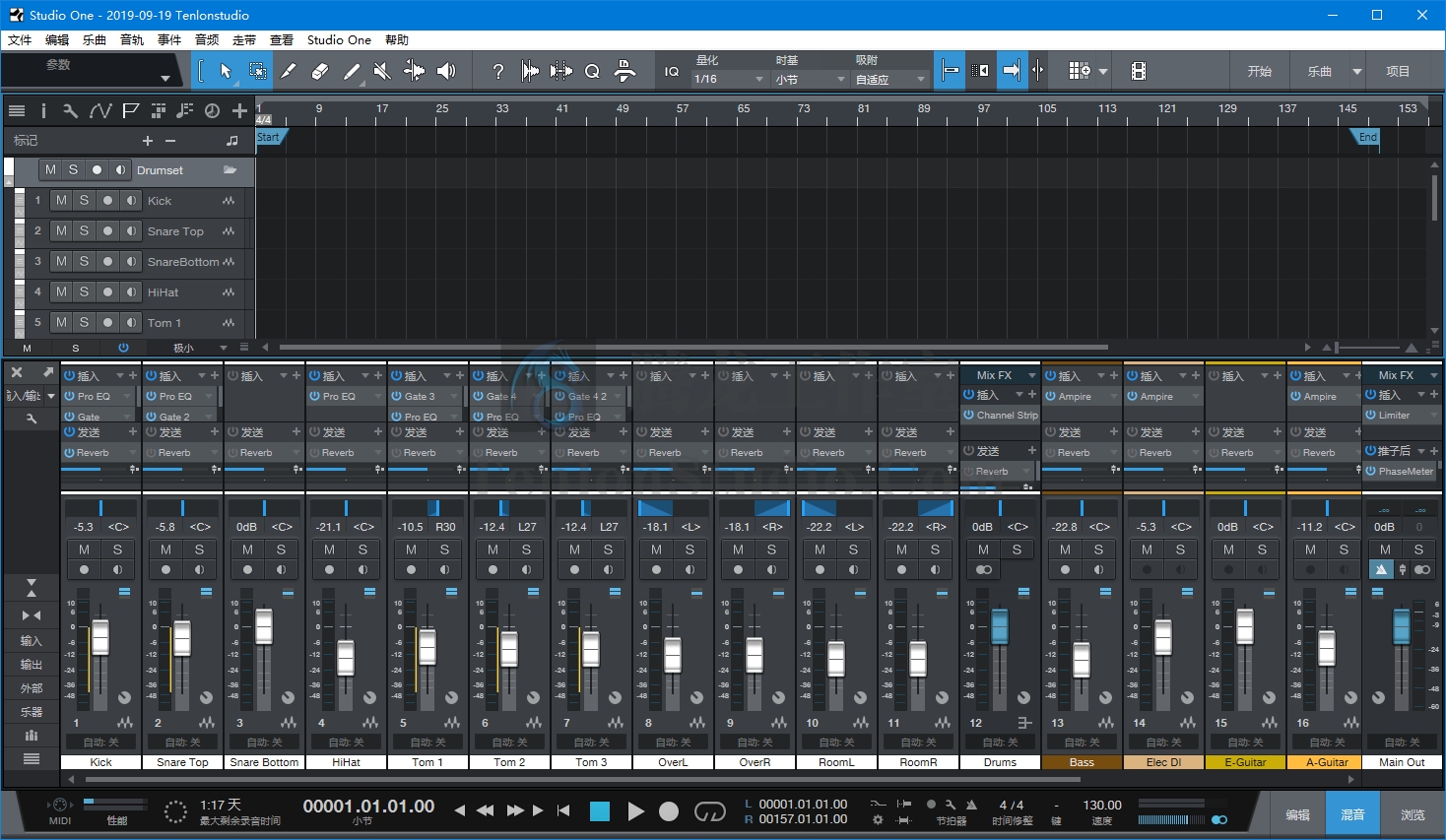Open the Studio One menu

click(339, 40)
